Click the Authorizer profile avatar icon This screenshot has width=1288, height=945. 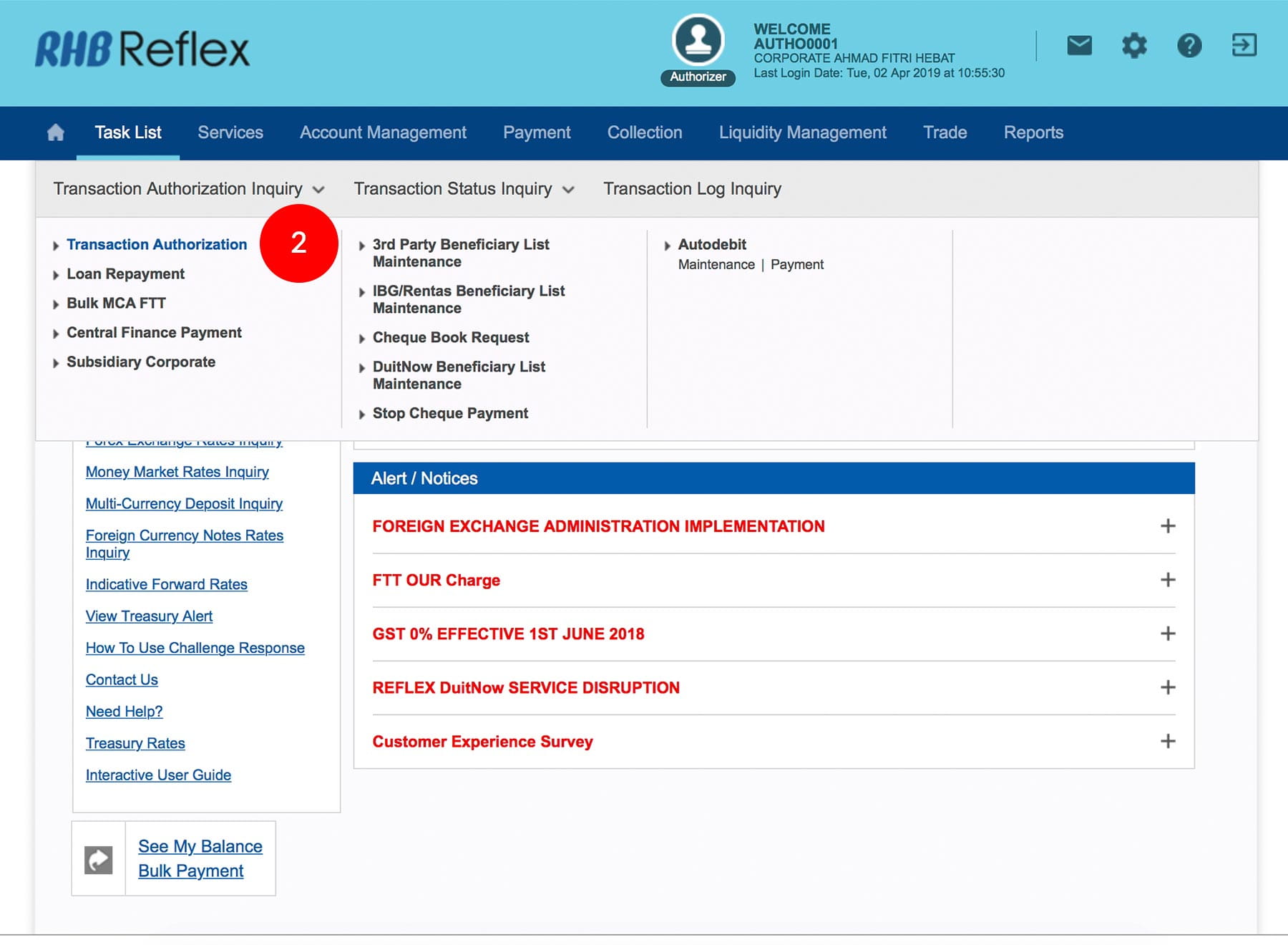[x=698, y=41]
